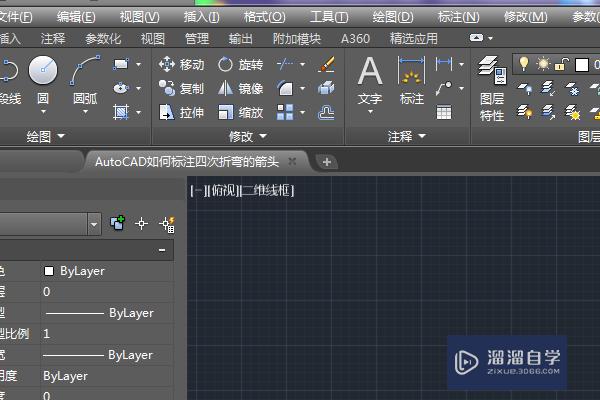Expand the Modify (修改) panel
The image size is (600, 400).
click(x=248, y=136)
